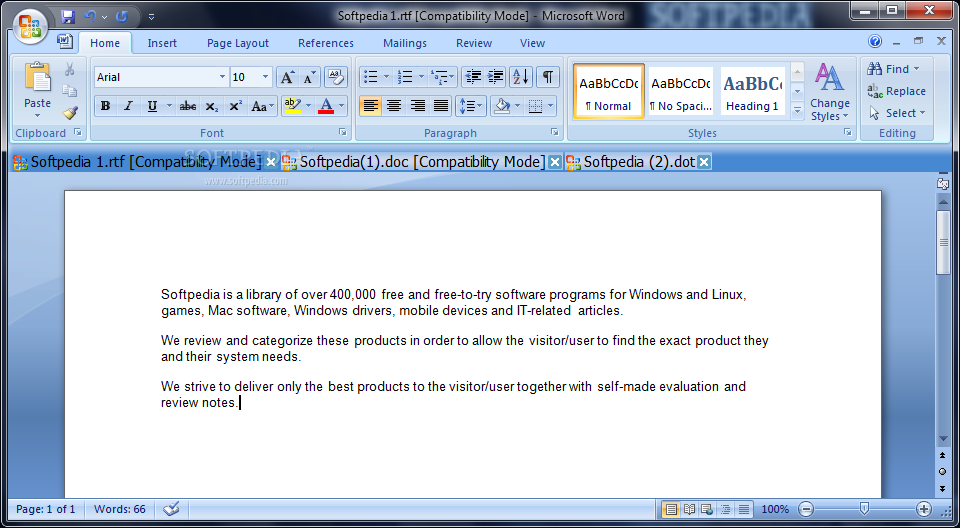Viewport: 960px width, 528px height.
Task: Apply yellow text highlight color
Action: (292, 106)
